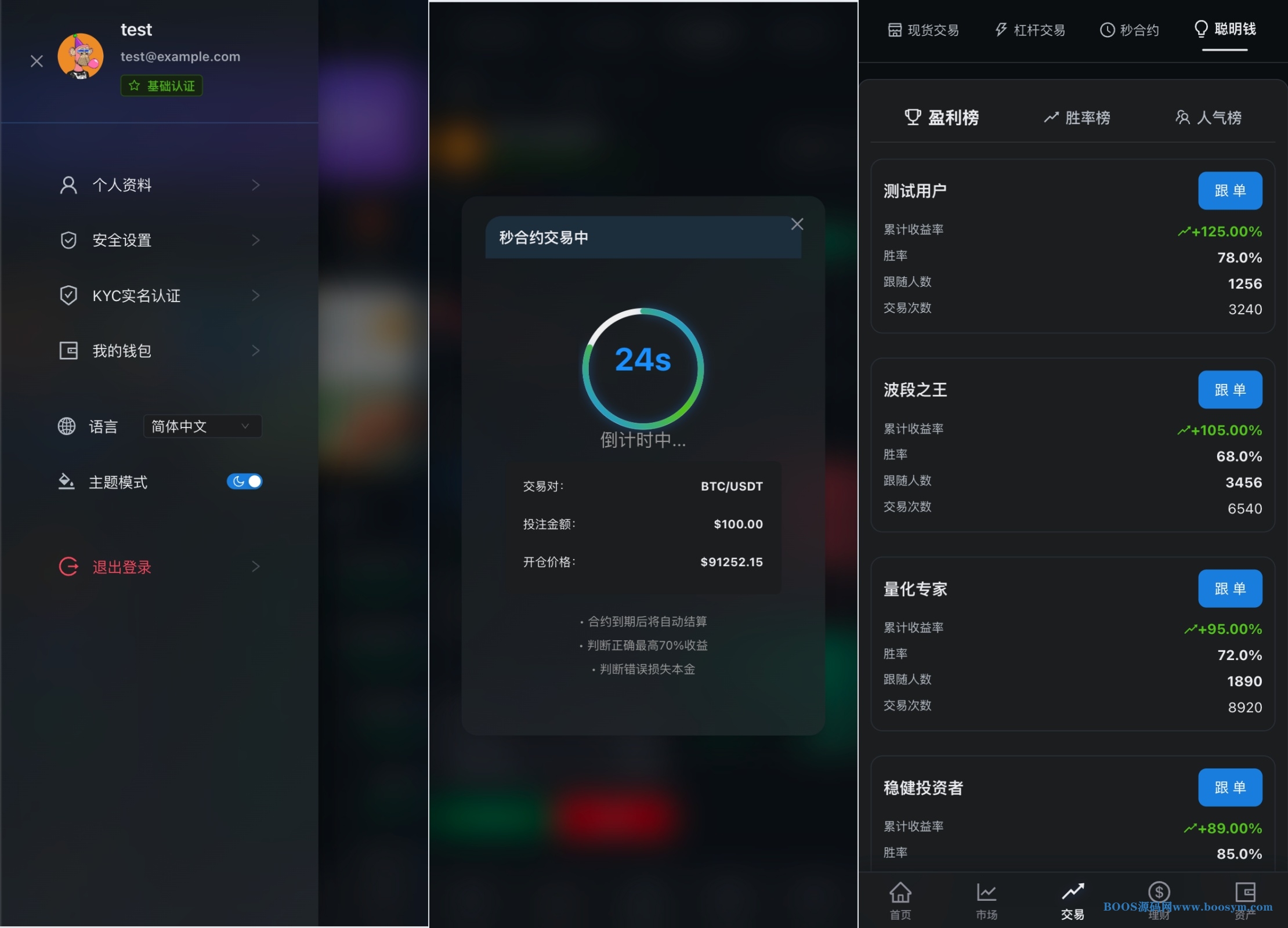Close the 秒合约交易中 dialog
Screen dimensions: 1288x928
797,224
